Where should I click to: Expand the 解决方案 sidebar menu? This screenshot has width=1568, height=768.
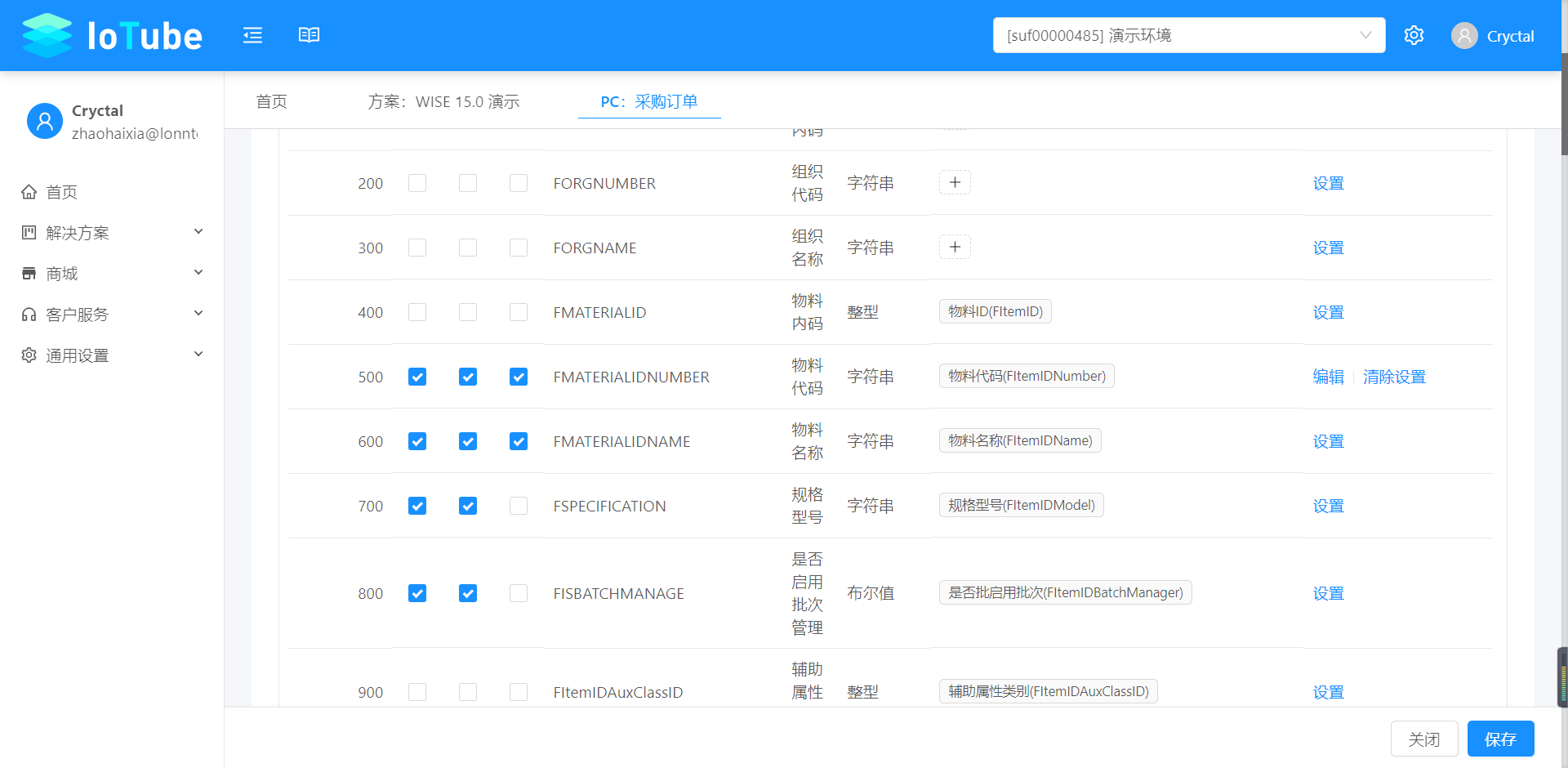(112, 233)
